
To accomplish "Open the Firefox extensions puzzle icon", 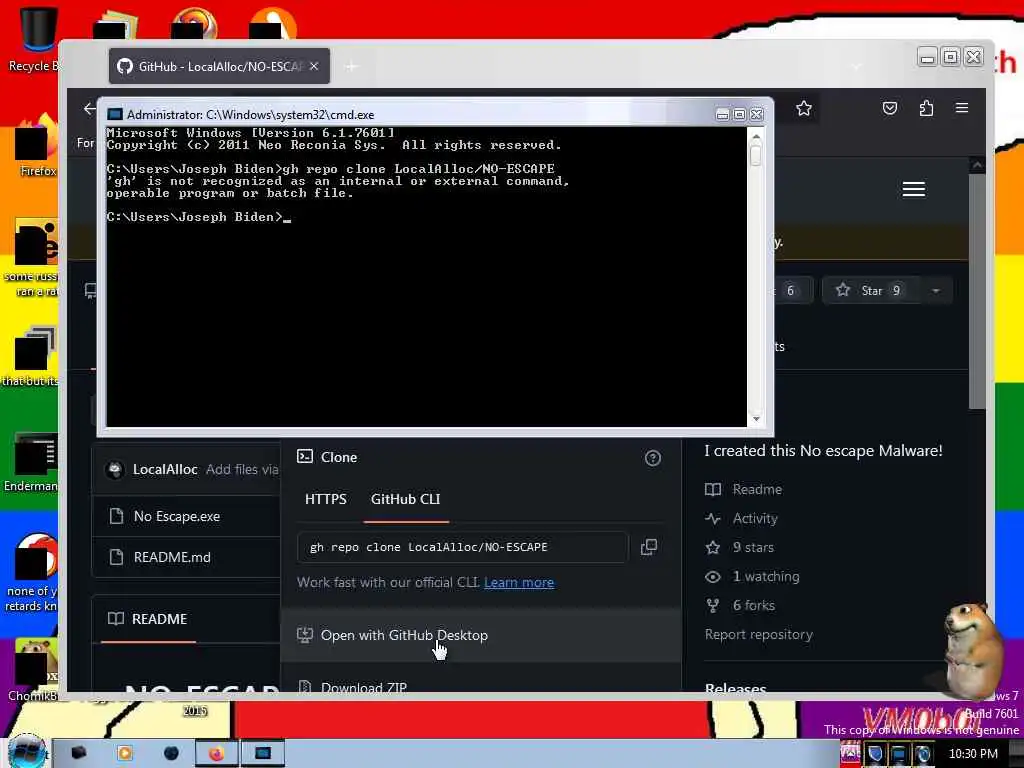I will 926,108.
